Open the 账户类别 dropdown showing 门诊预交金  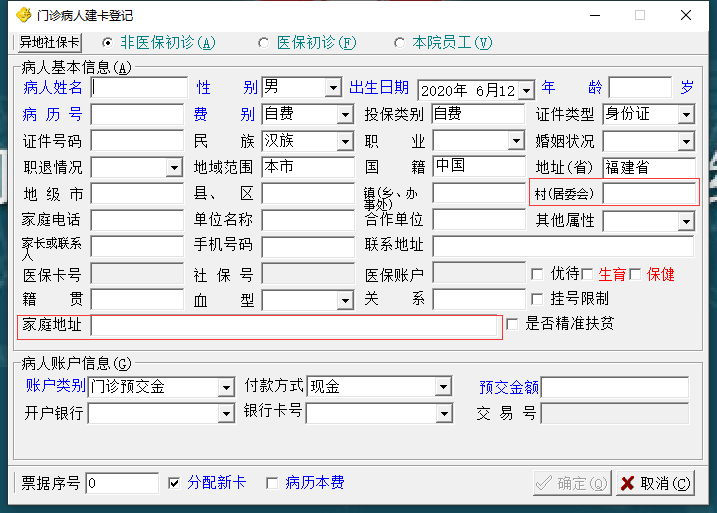pos(226,388)
